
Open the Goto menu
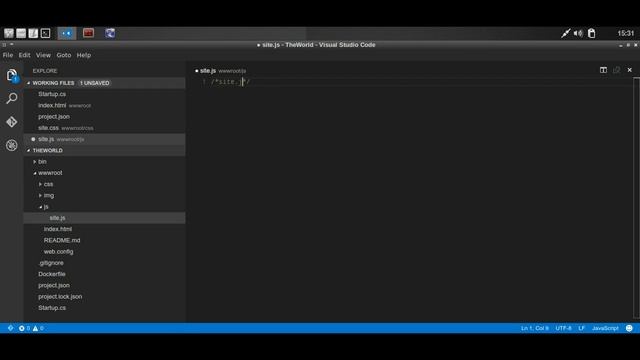[64, 55]
